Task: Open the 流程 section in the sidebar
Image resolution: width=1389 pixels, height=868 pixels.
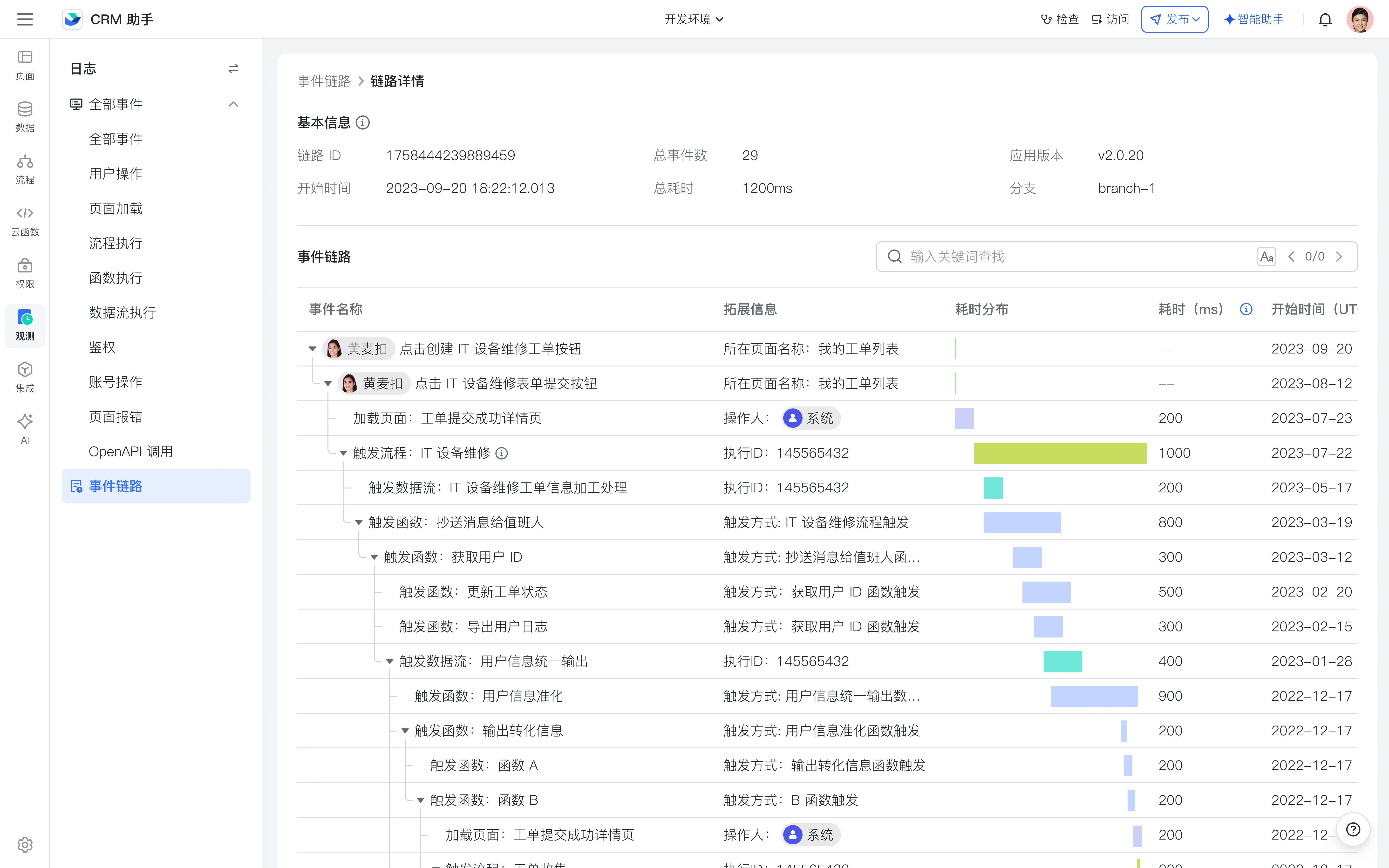Action: (x=25, y=169)
